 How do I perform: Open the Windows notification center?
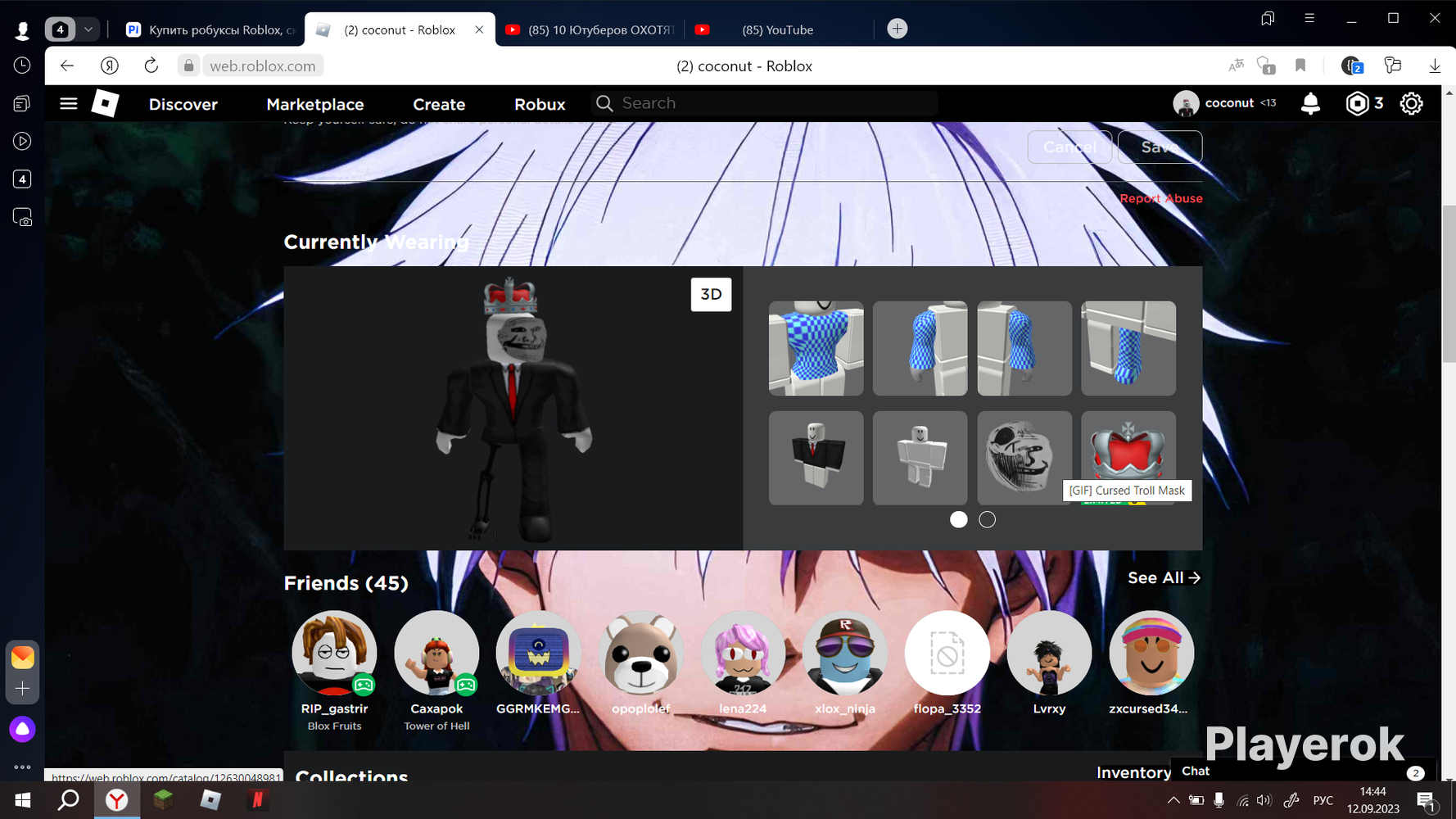coord(1427,800)
